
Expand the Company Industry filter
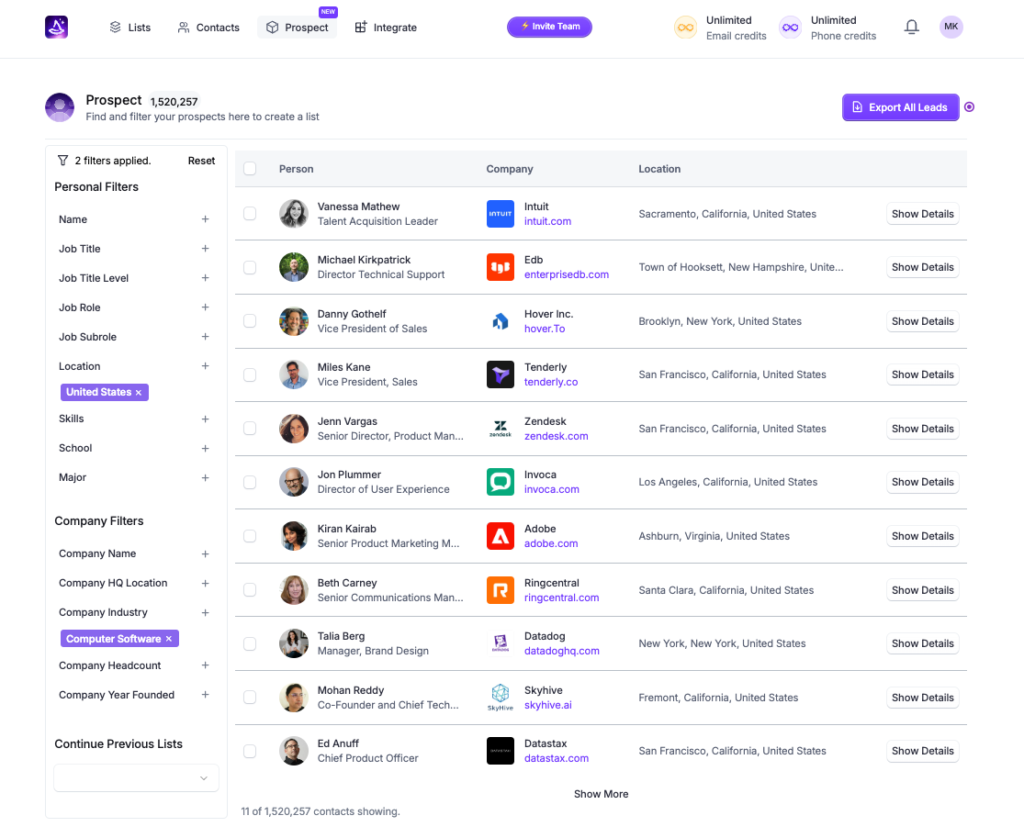[x=205, y=613]
